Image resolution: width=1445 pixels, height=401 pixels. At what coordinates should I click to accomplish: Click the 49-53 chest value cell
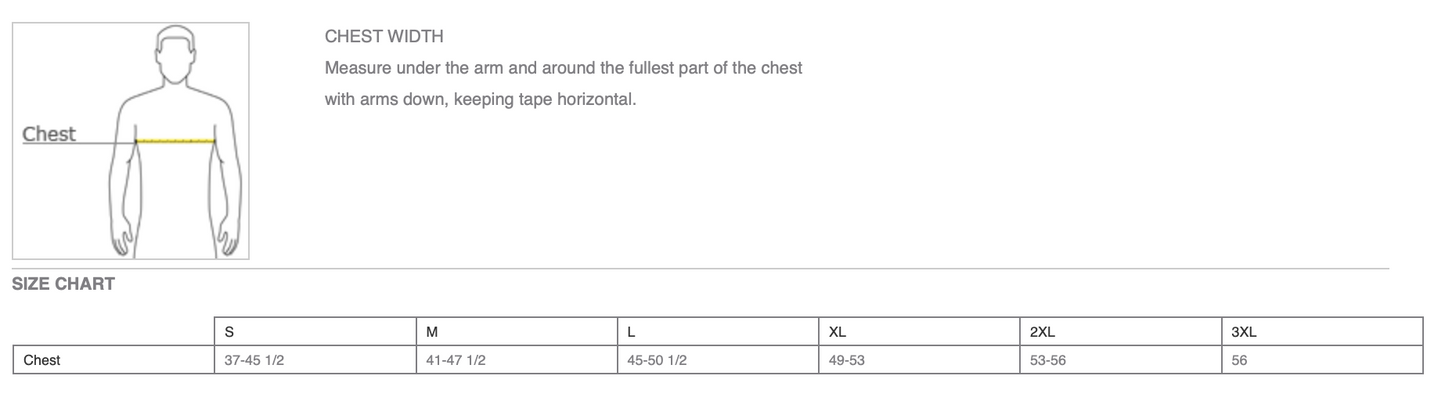click(847, 360)
